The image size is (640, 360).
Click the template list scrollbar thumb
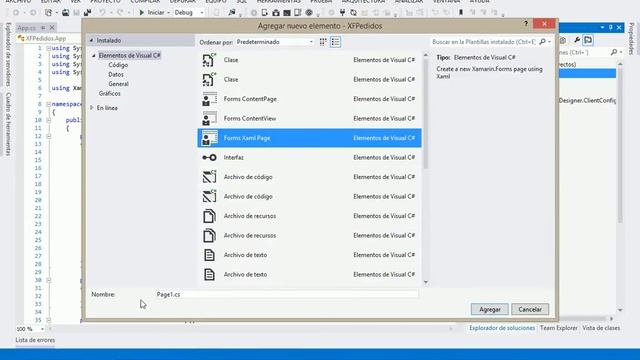(426, 113)
